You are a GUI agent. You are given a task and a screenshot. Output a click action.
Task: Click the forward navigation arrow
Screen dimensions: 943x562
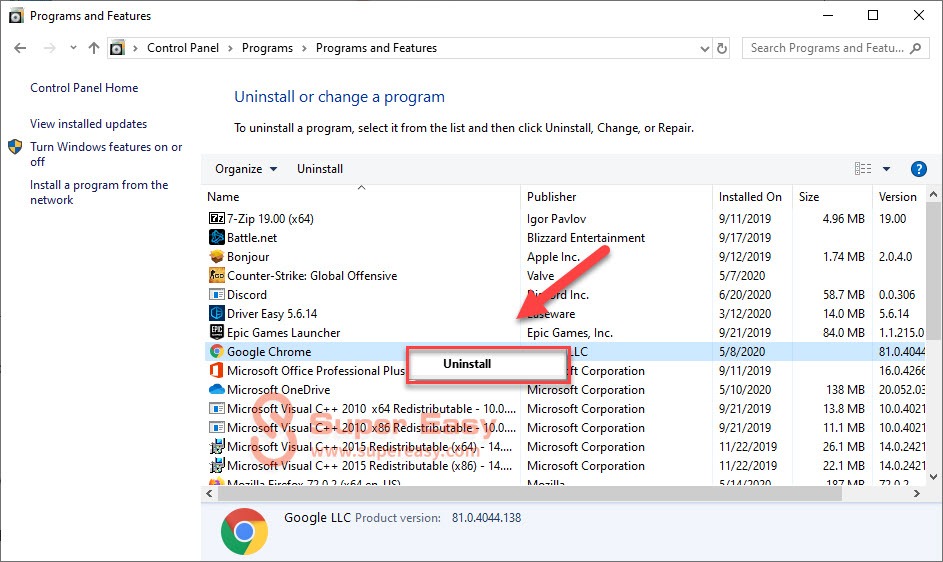[49, 48]
